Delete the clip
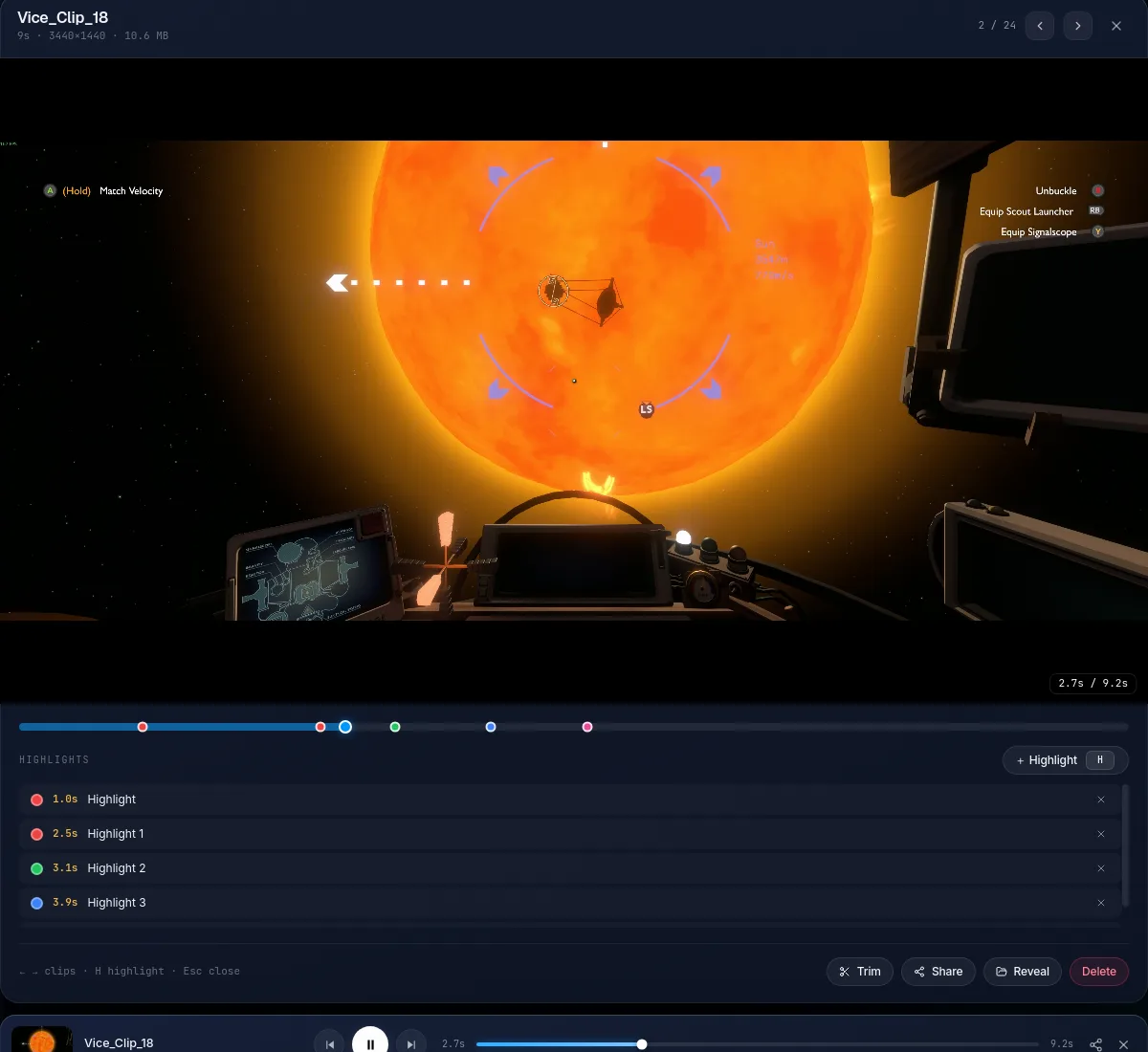This screenshot has width=1148, height=1052. 1099,972
